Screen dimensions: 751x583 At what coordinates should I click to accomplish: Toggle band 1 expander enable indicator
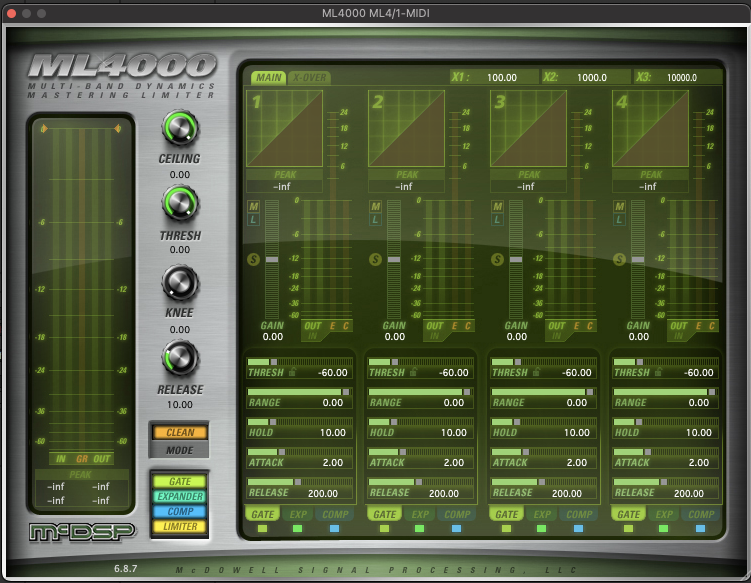pos(297,528)
